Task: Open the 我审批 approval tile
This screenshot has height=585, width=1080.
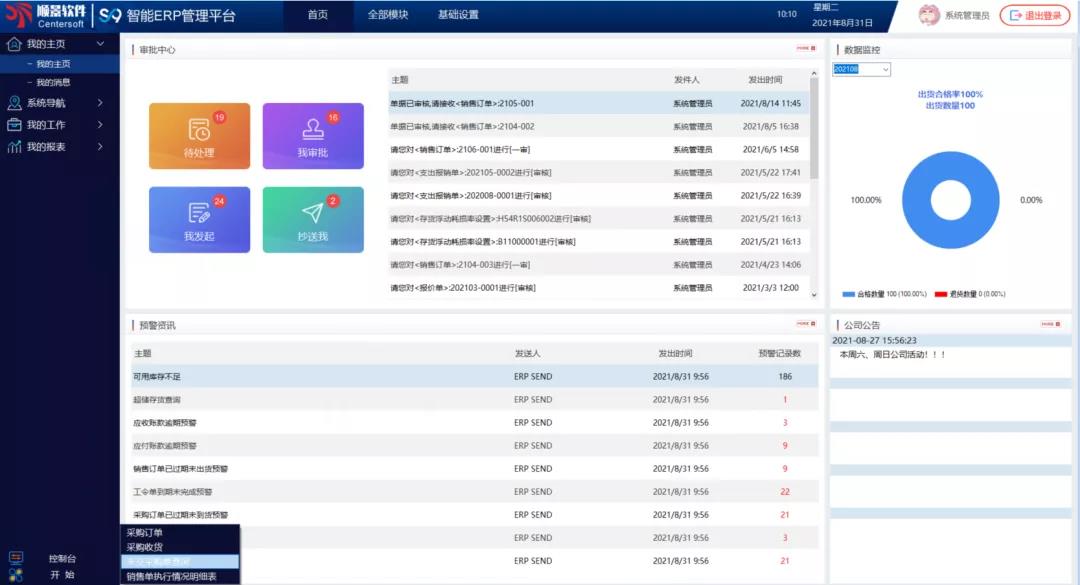Action: coord(312,136)
